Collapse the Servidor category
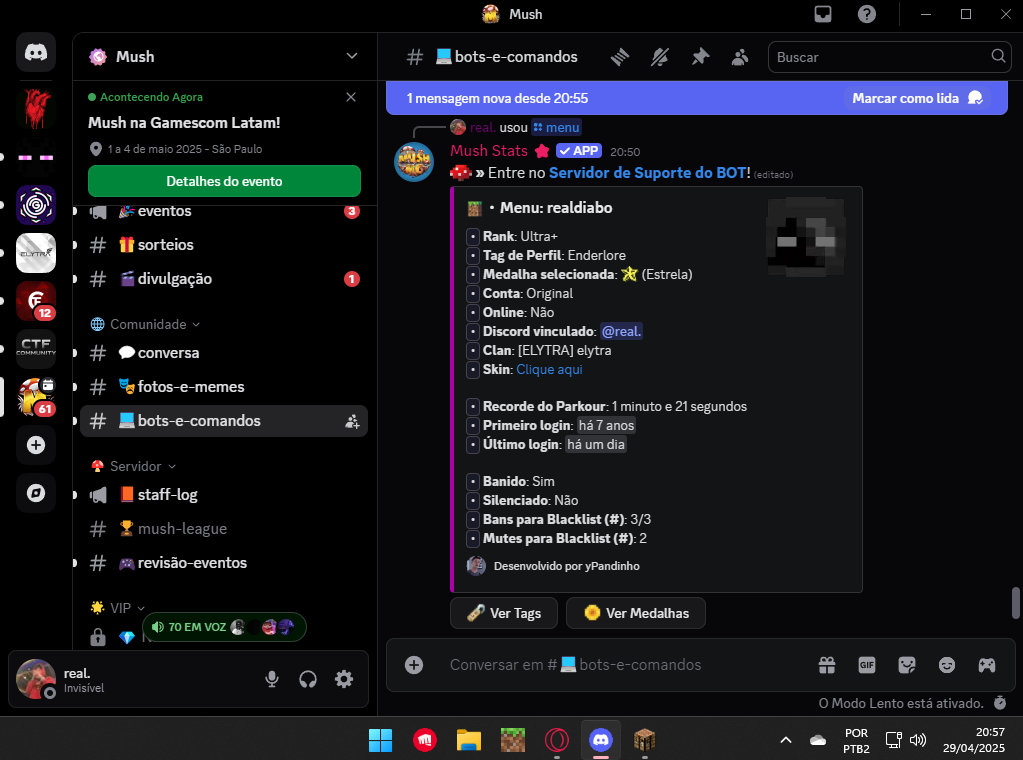 point(134,466)
